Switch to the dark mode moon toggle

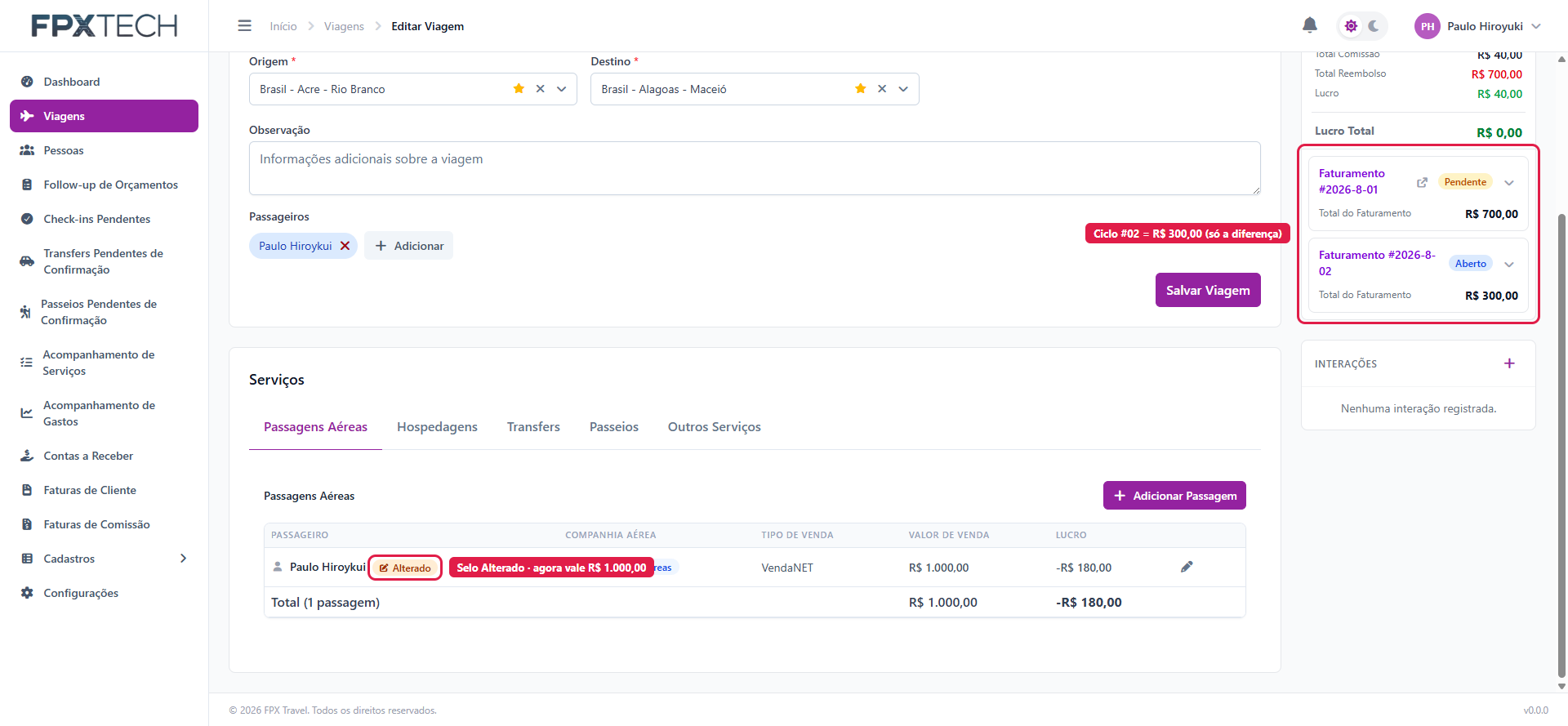click(x=1374, y=26)
